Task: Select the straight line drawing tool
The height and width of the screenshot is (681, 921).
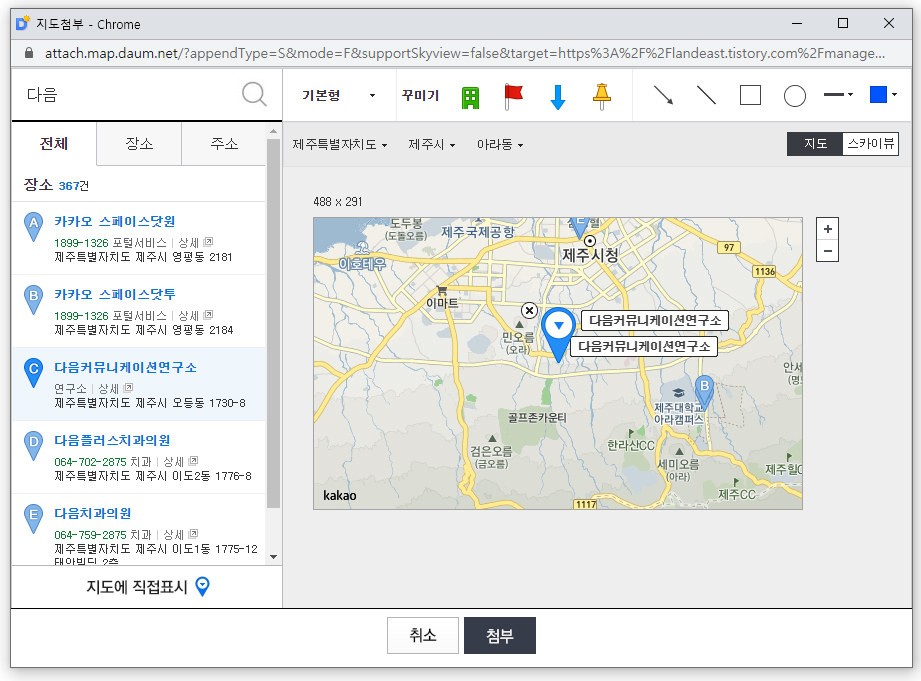Action: (706, 95)
